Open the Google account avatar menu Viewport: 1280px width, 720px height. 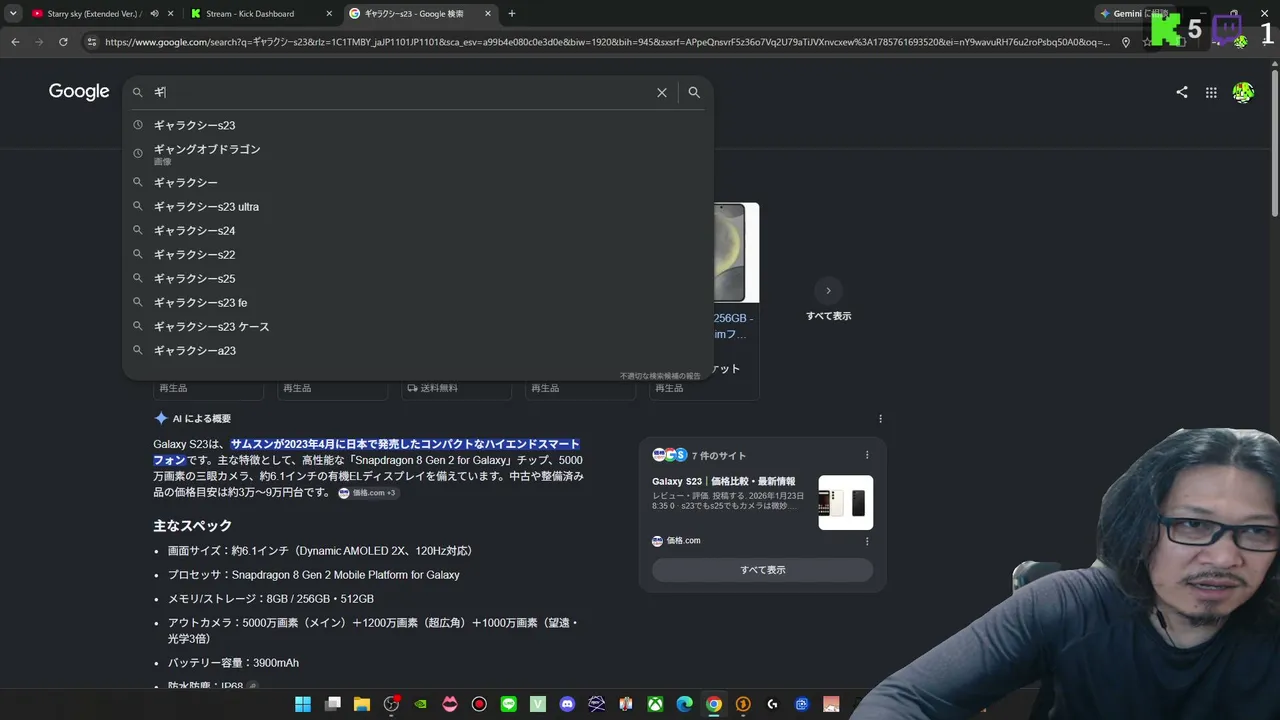[1243, 92]
